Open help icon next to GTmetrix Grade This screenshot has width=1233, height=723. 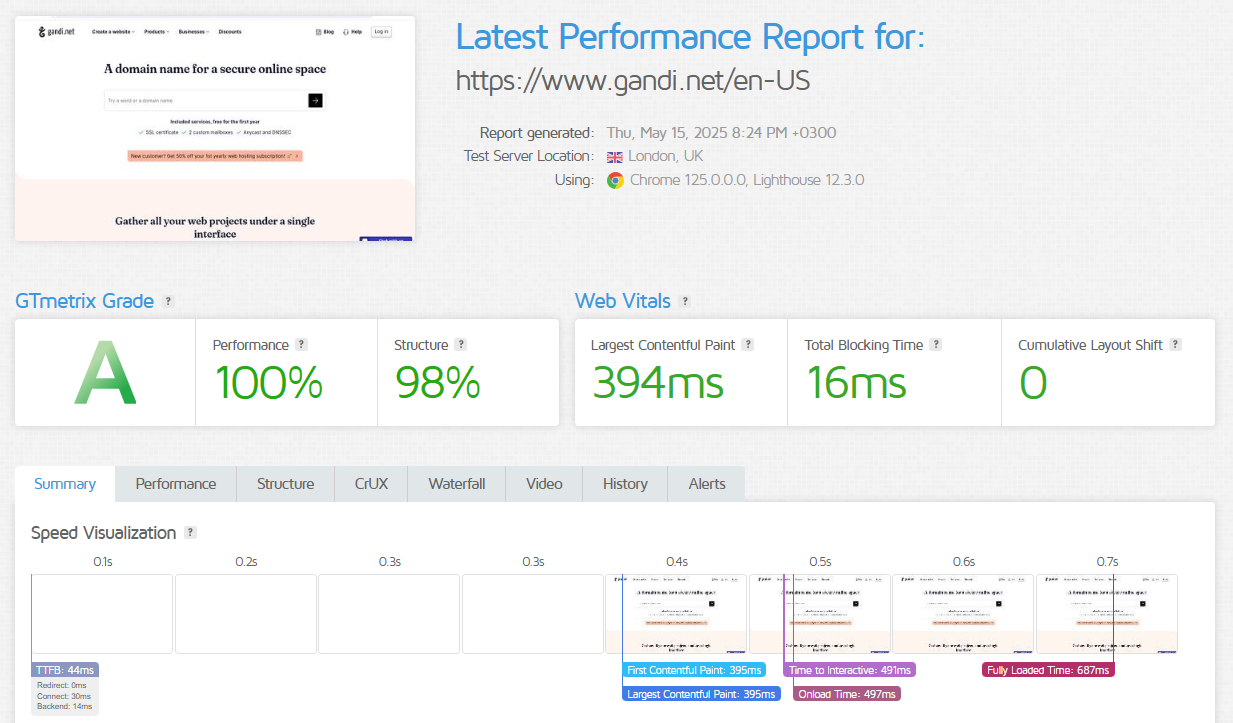pos(169,301)
